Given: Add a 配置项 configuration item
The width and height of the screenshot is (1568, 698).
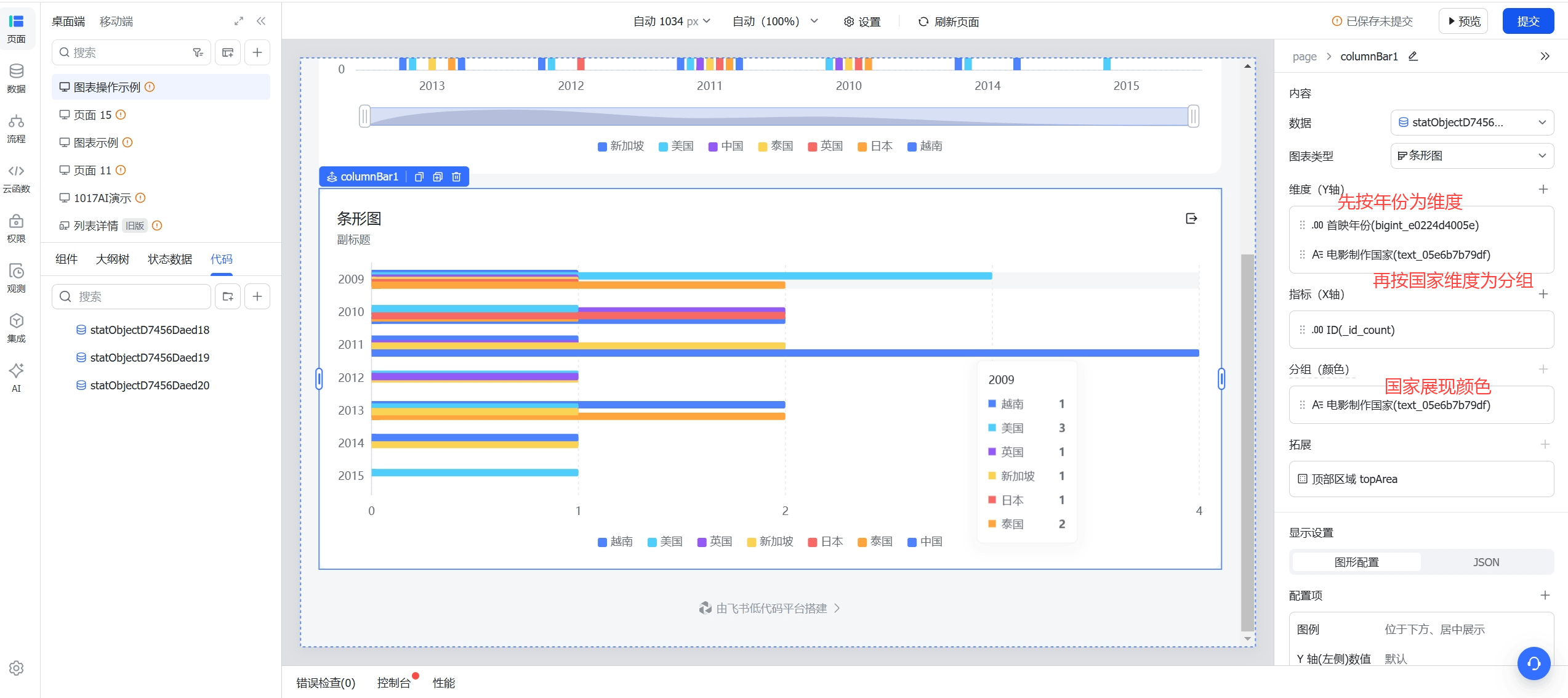Looking at the screenshot, I should 1545,595.
